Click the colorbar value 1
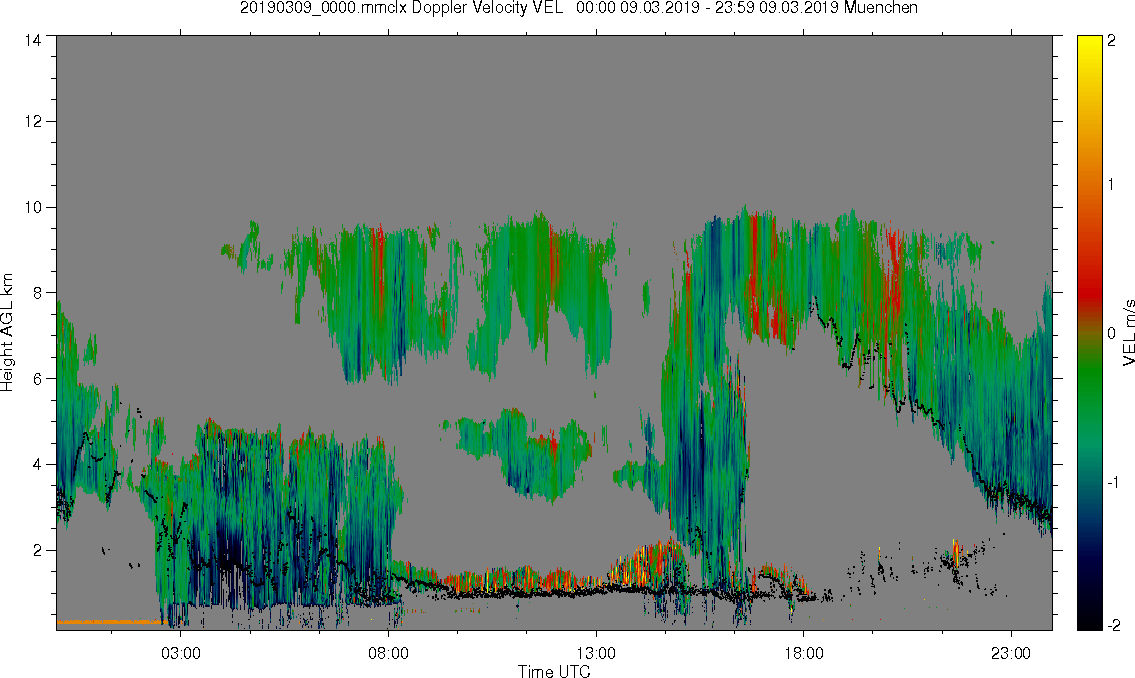The height and width of the screenshot is (678, 1135). coord(1111,185)
